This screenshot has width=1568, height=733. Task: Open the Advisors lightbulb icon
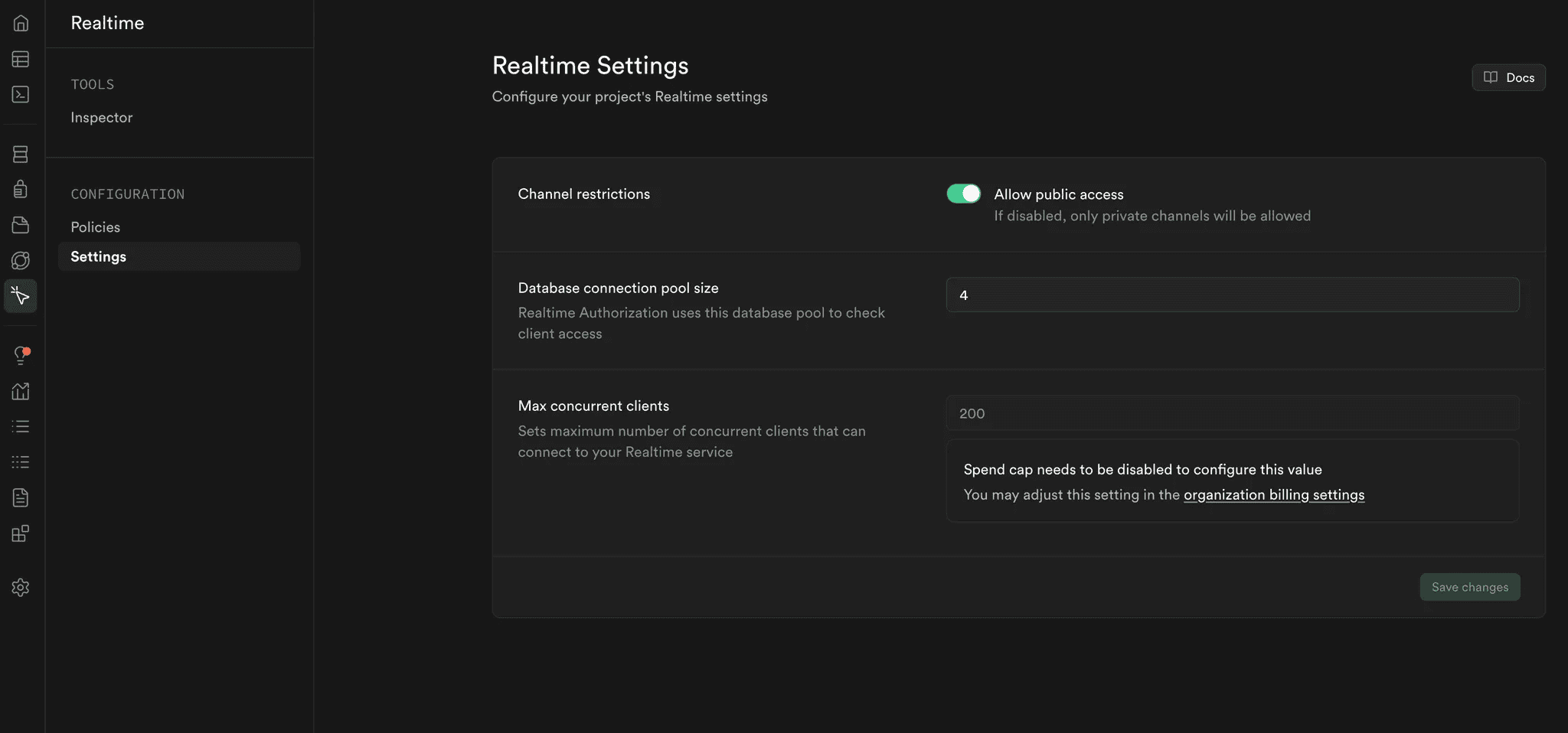(21, 355)
